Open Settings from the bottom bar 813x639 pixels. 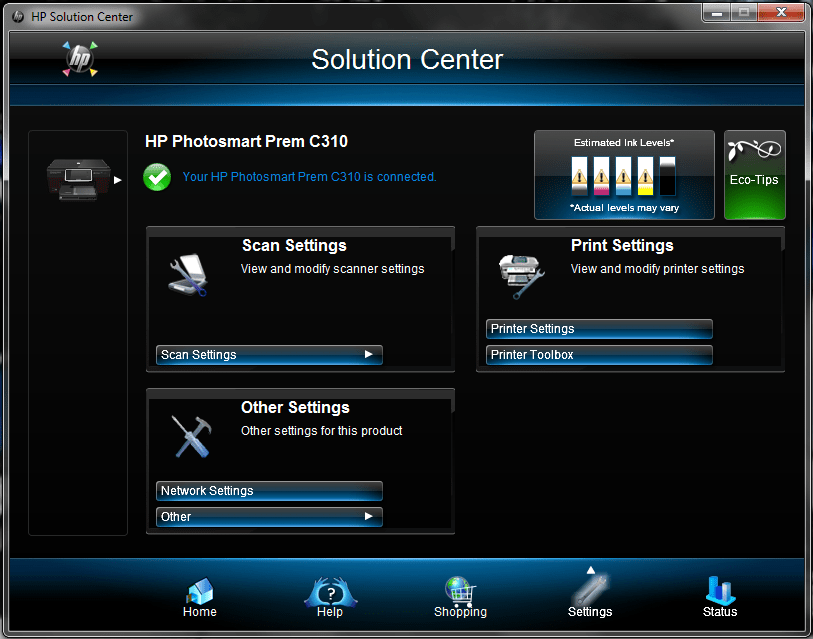coord(589,594)
